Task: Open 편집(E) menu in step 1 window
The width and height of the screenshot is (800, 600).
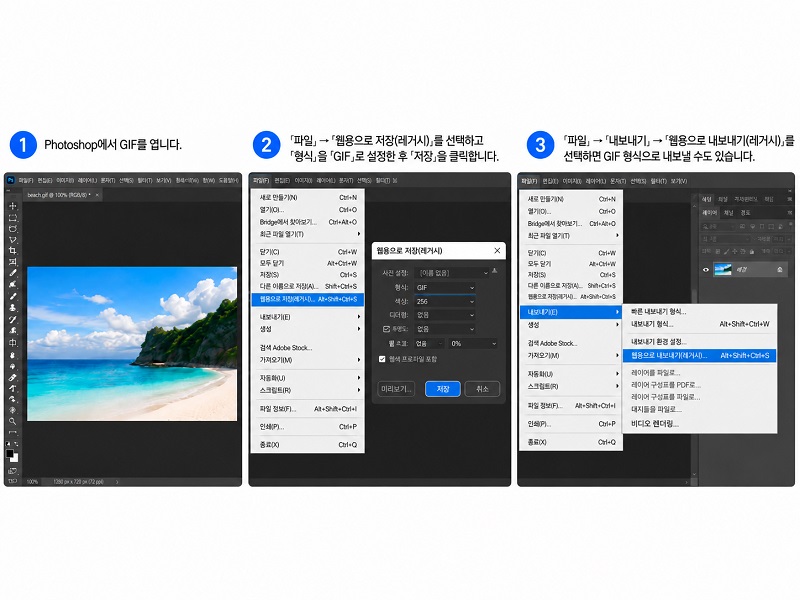Action: tap(45, 180)
